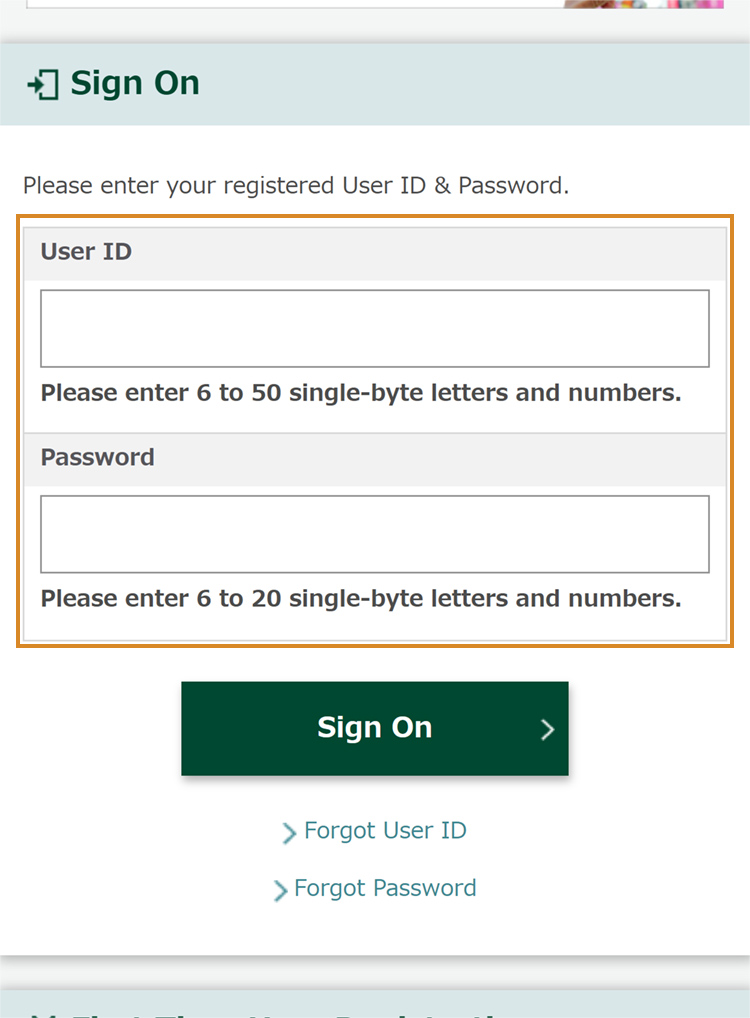Click the chevron beside Forgot User ID

tap(289, 832)
